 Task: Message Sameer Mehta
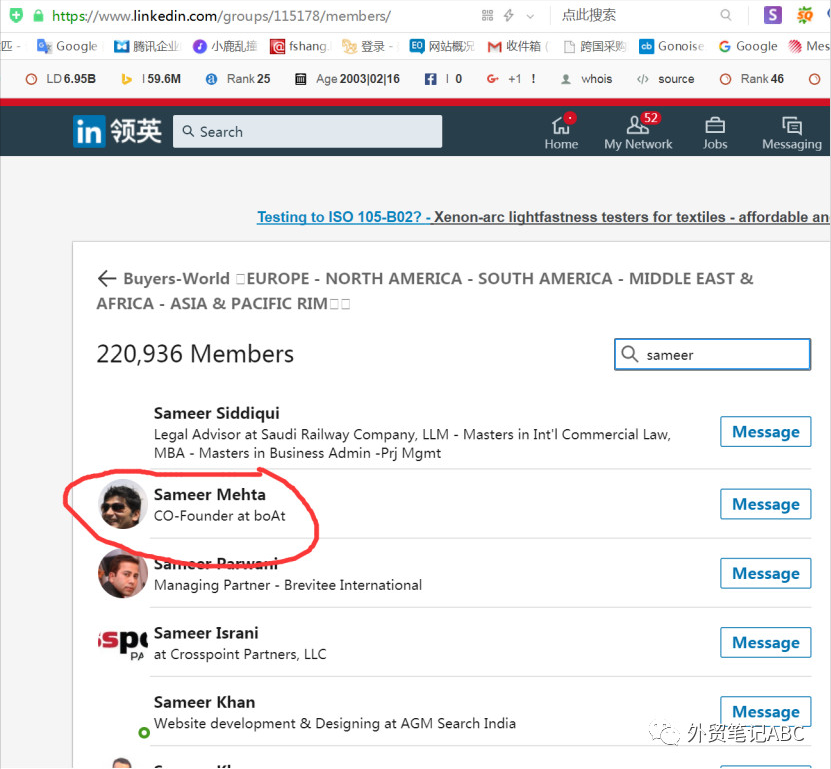coord(765,504)
